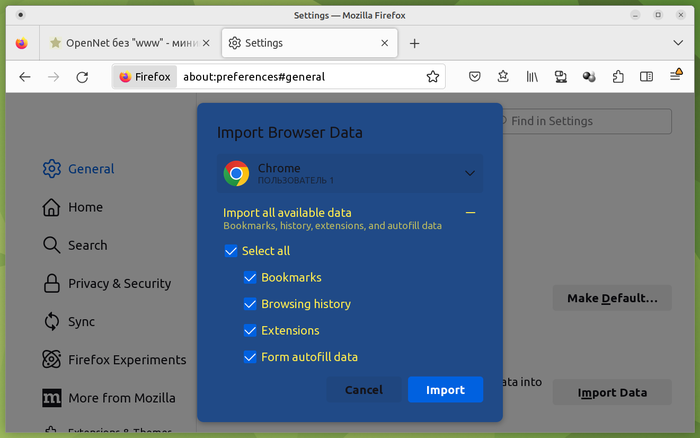Viewport: 700px width, 438px height.
Task: Open the Chrome browser profile dropdown
Action: coord(350,174)
